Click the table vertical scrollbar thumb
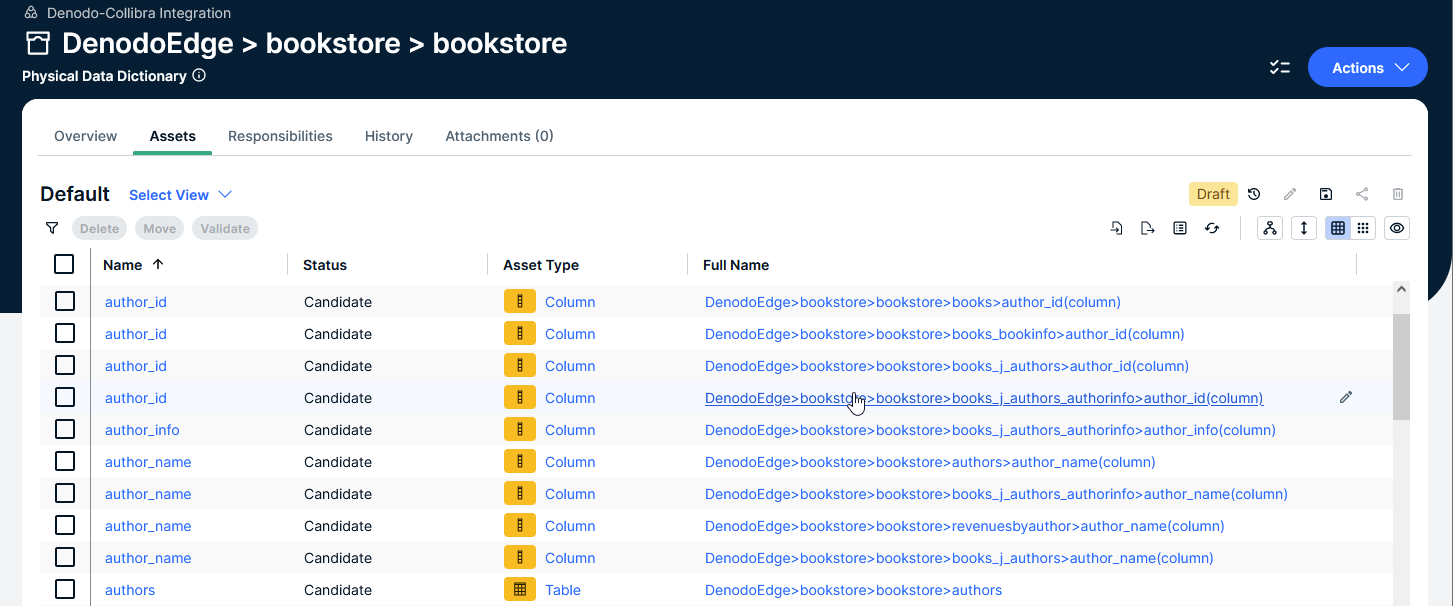The image size is (1453, 606). pyautogui.click(x=1401, y=366)
